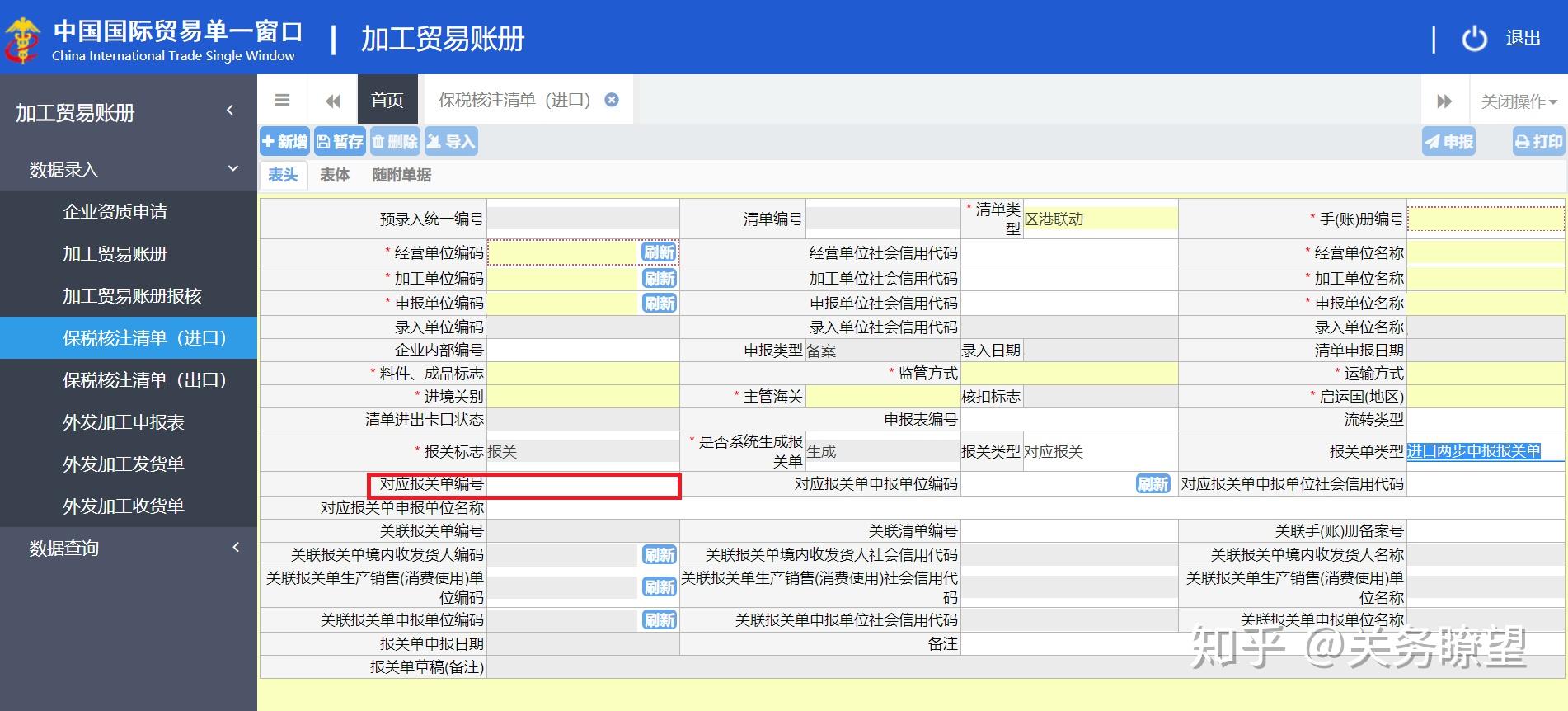Click the 清单类型 field showing 区港联动
Image resolution: width=1568 pixels, height=711 pixels.
[1100, 219]
